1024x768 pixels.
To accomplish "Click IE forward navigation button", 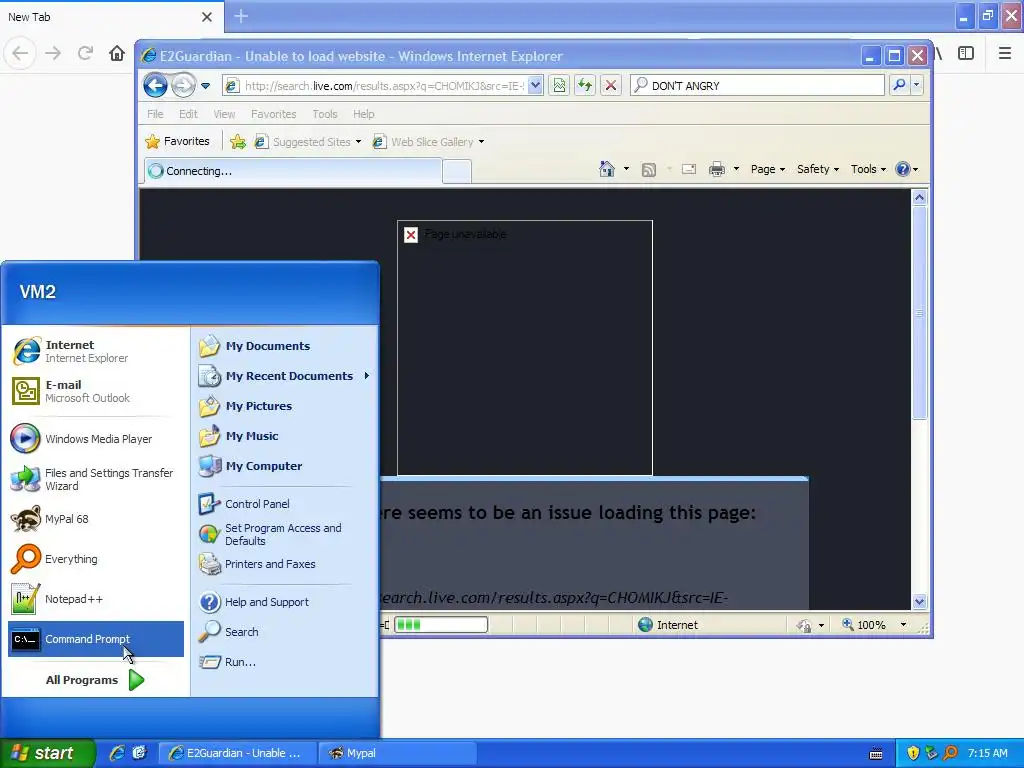I will click(184, 85).
